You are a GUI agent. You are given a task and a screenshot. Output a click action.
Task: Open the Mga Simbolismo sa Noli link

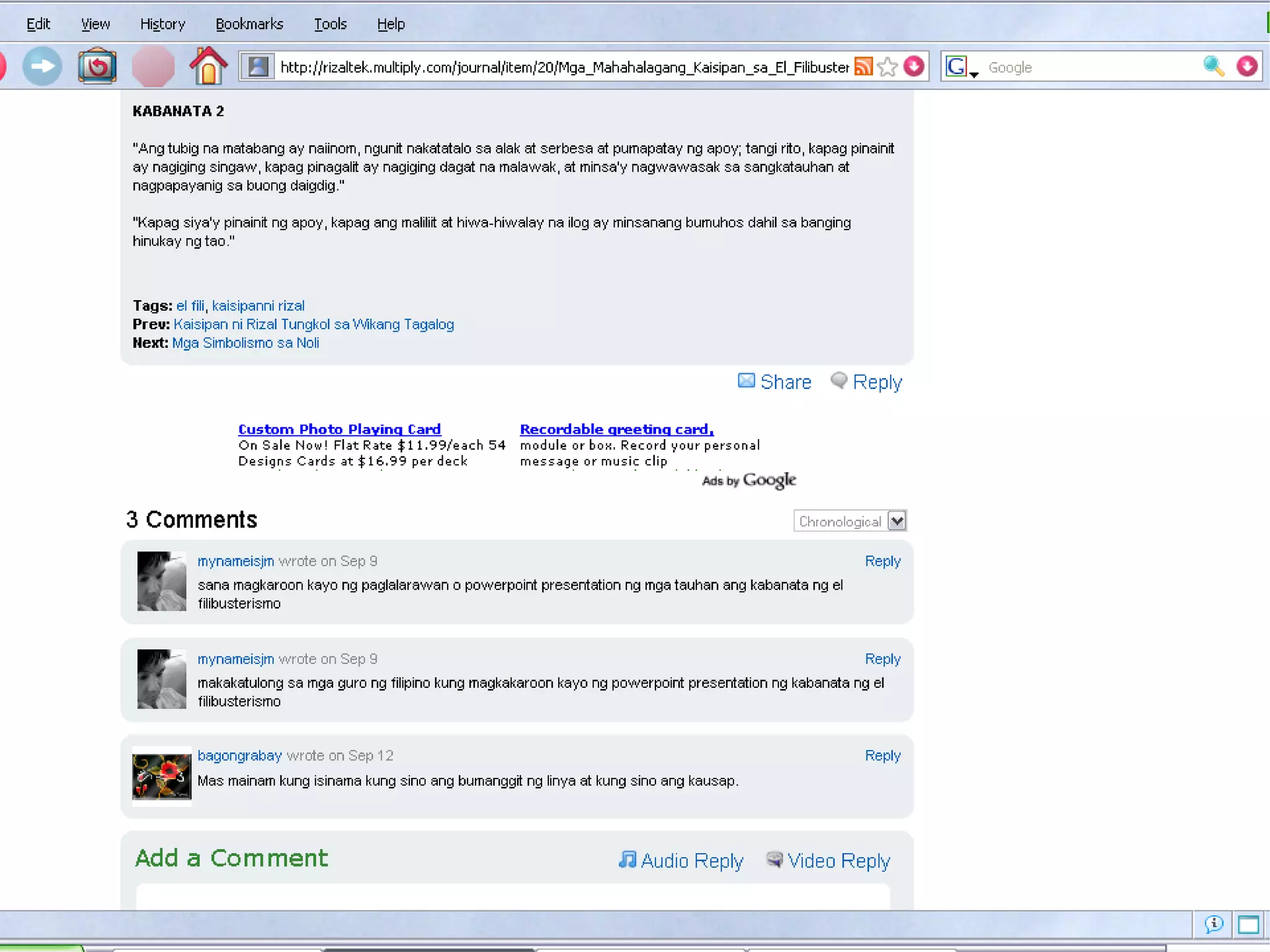(246, 343)
